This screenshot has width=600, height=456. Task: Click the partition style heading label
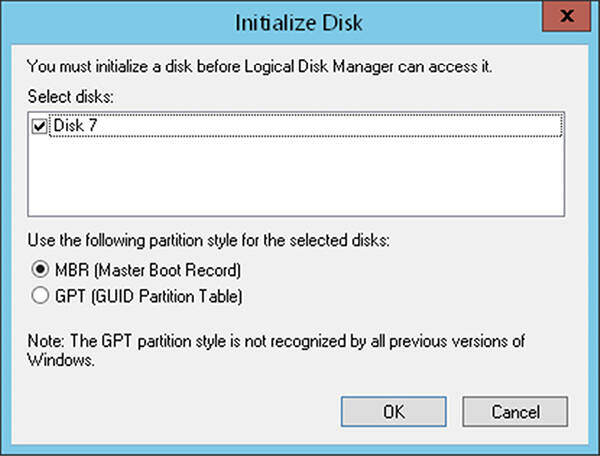coord(209,241)
